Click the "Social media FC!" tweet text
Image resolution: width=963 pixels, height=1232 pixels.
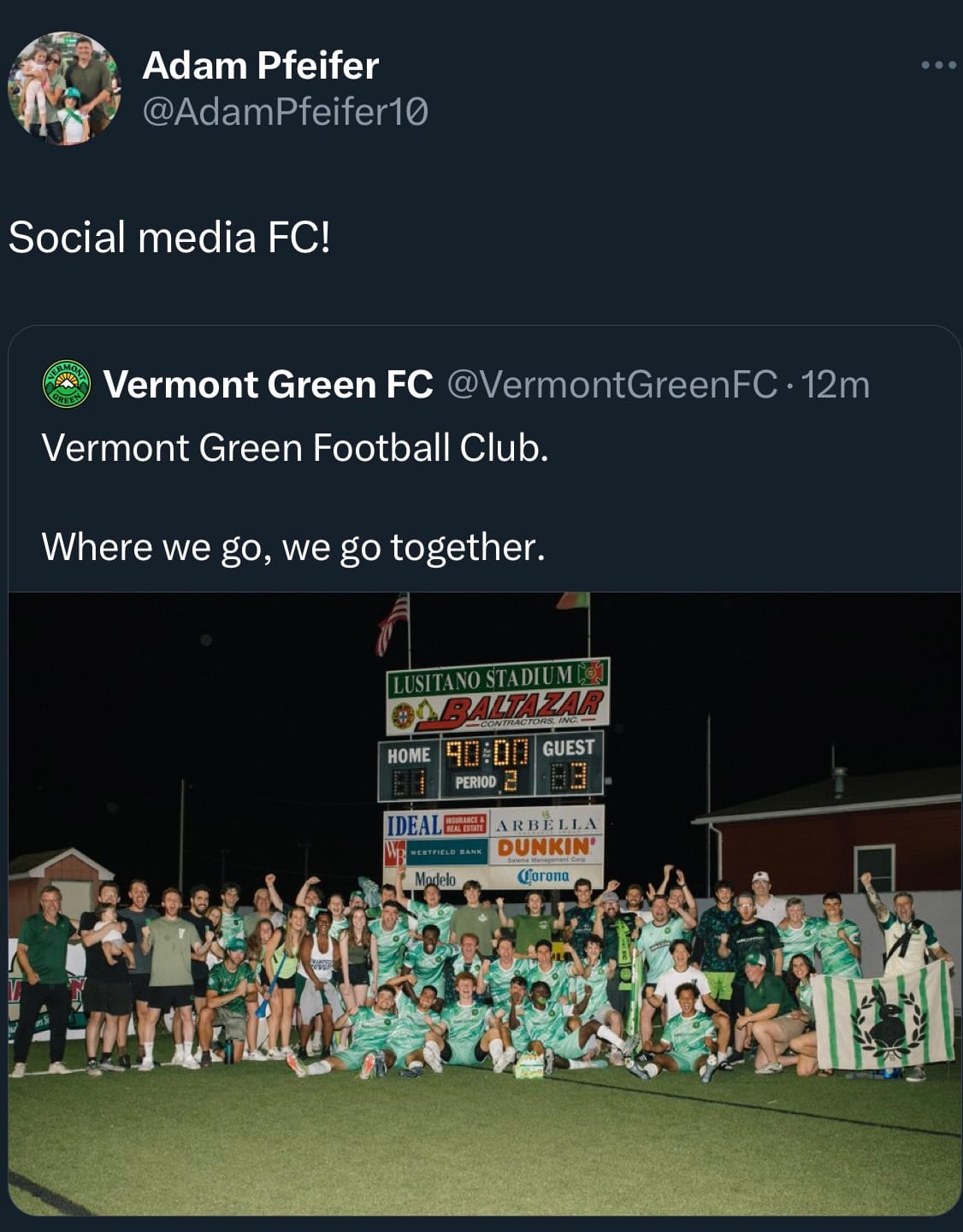point(169,237)
